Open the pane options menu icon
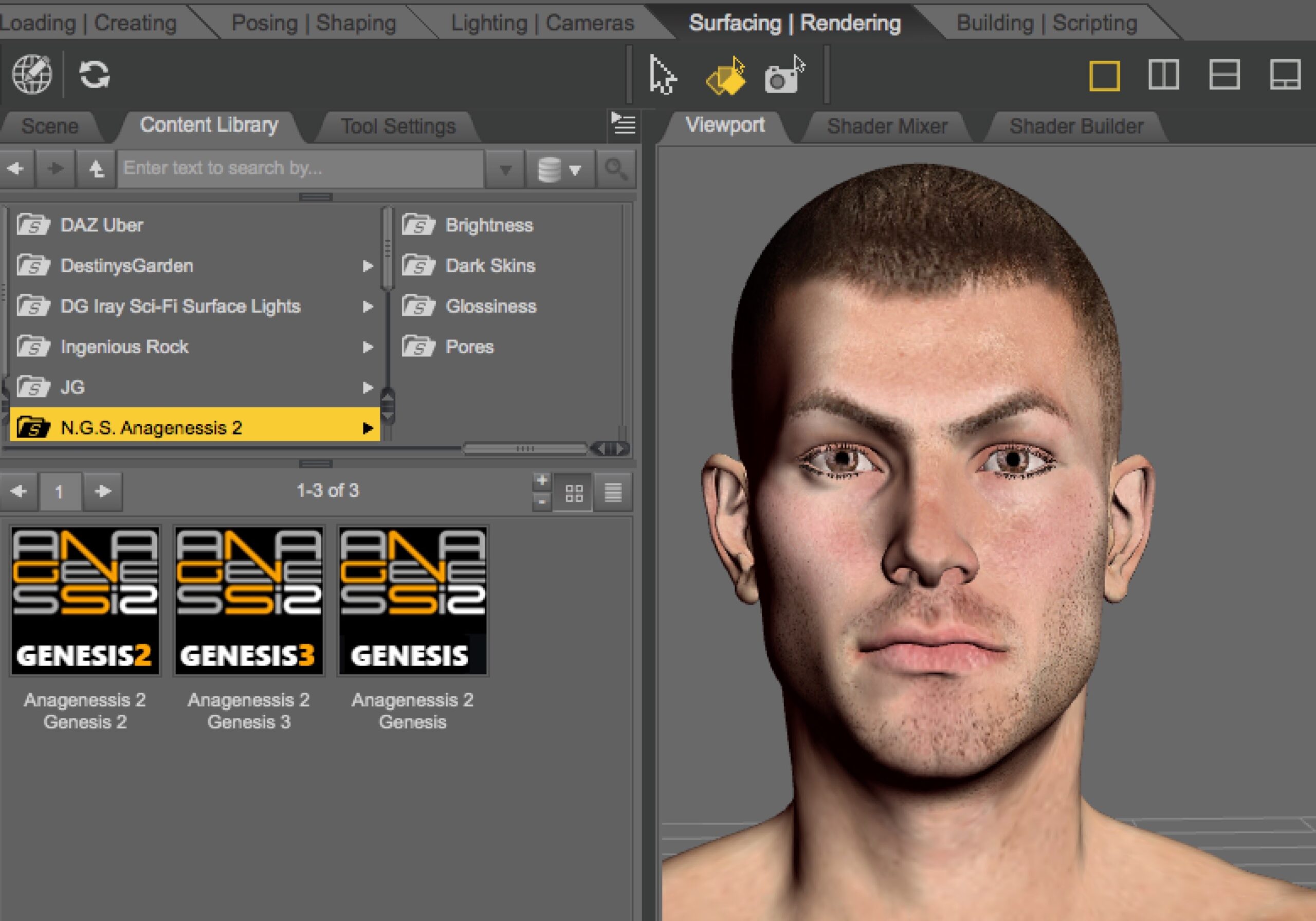This screenshot has width=1316, height=921. [x=624, y=124]
